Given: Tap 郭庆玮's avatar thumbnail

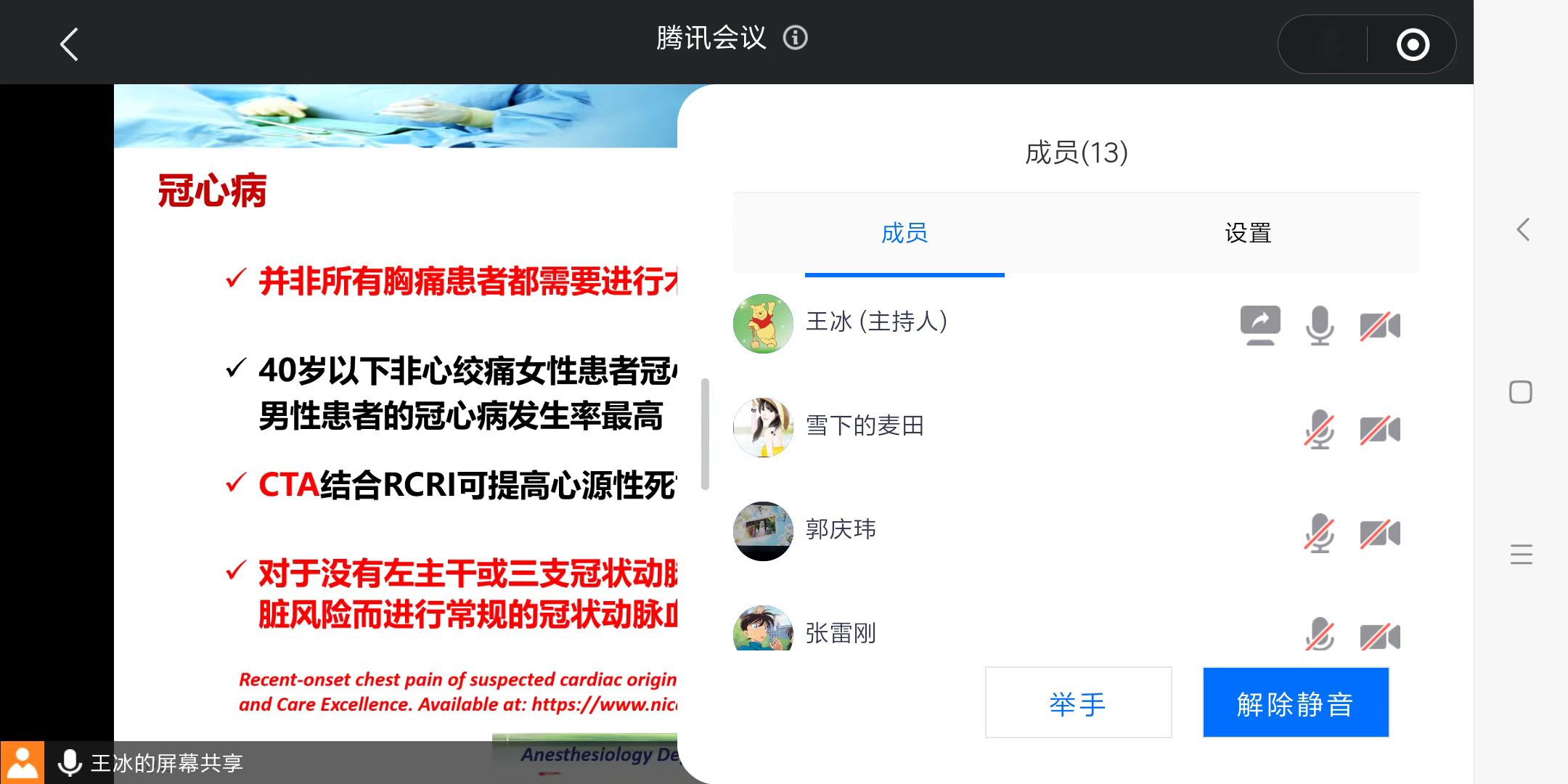Looking at the screenshot, I should [x=763, y=531].
